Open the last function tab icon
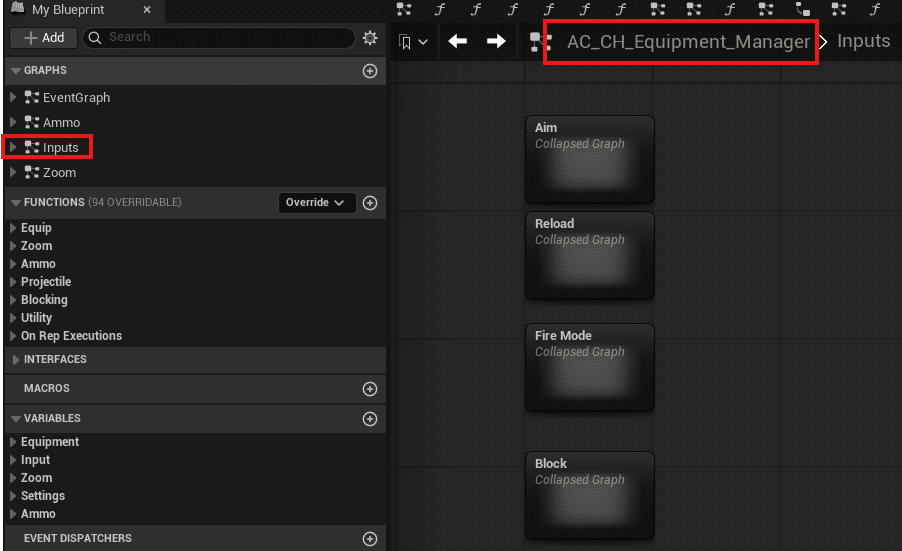Viewport: 902px width, 551px height. pyautogui.click(x=875, y=9)
